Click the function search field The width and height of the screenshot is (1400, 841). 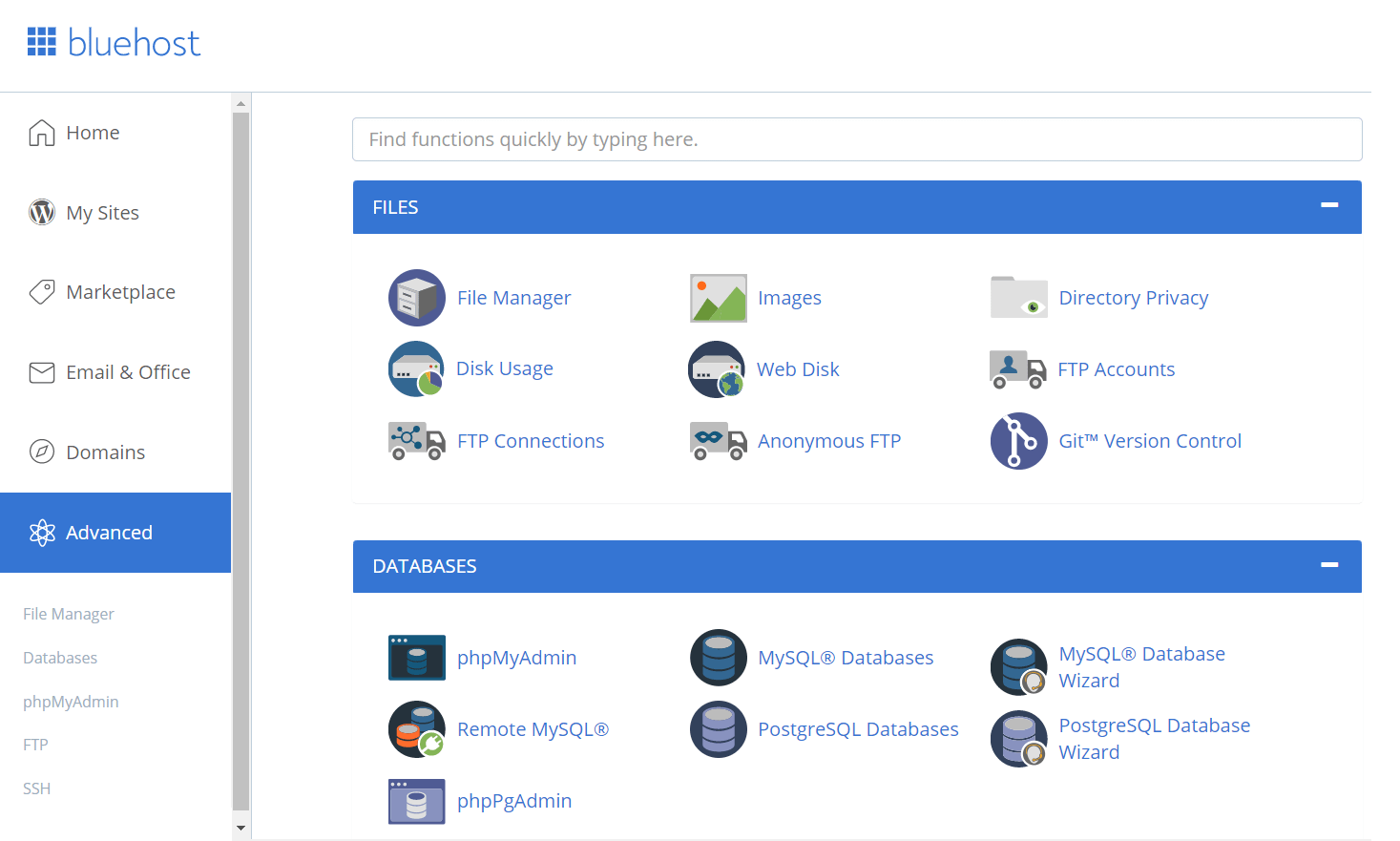pos(857,138)
